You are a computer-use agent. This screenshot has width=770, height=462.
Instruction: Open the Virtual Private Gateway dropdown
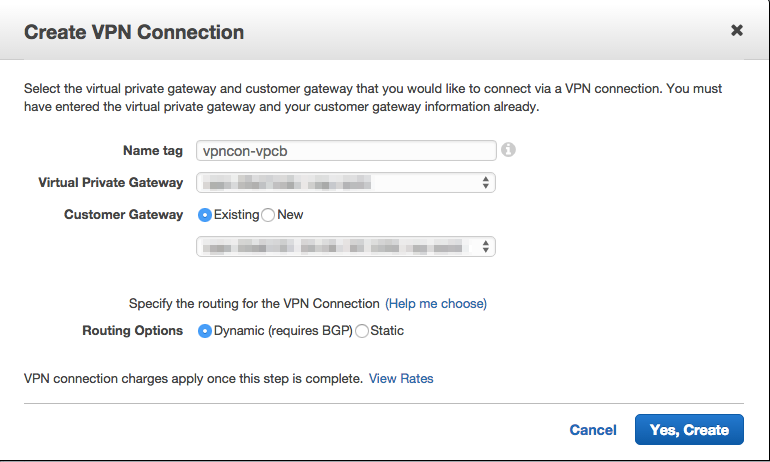[x=346, y=183]
